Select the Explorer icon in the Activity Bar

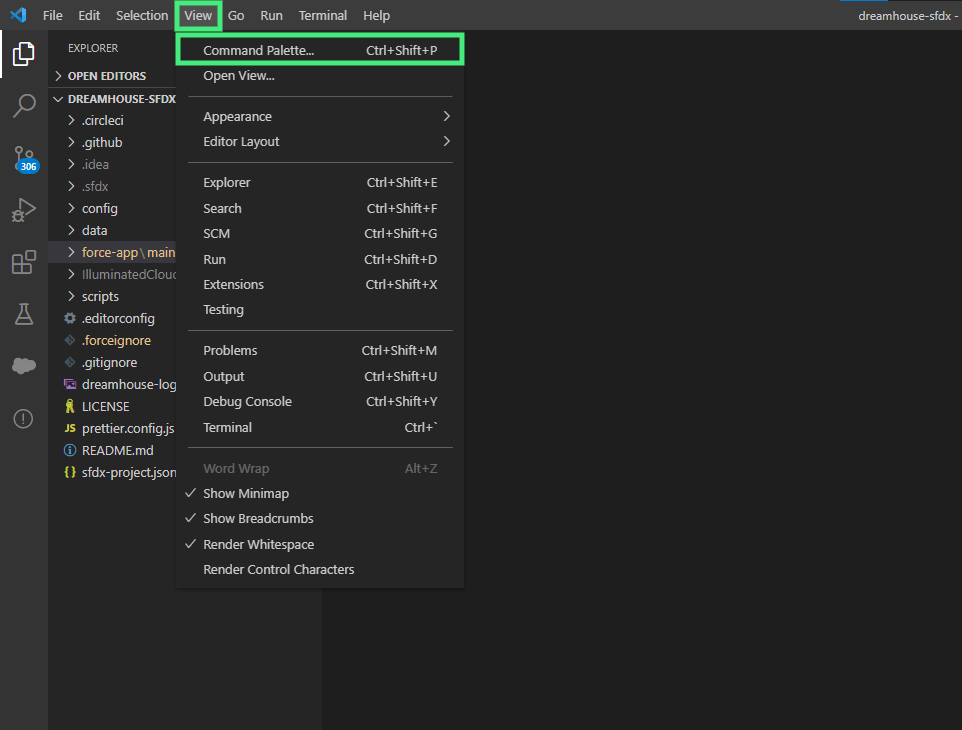pyautogui.click(x=23, y=54)
